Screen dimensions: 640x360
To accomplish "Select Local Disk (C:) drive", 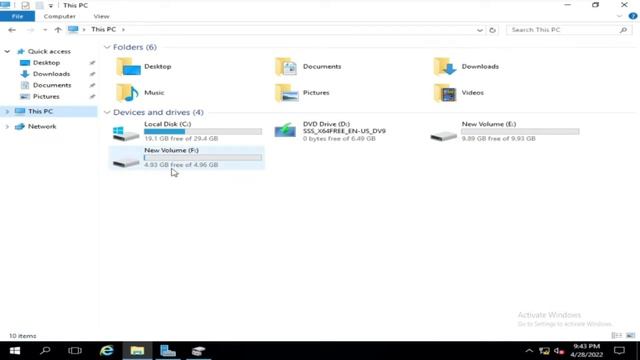I will [x=187, y=131].
